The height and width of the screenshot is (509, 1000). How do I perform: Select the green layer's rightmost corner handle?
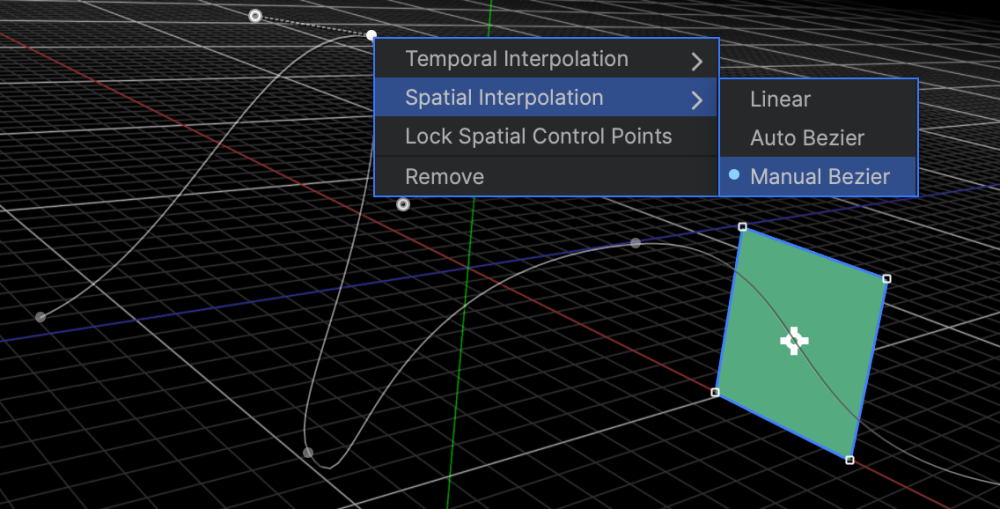pos(886,279)
